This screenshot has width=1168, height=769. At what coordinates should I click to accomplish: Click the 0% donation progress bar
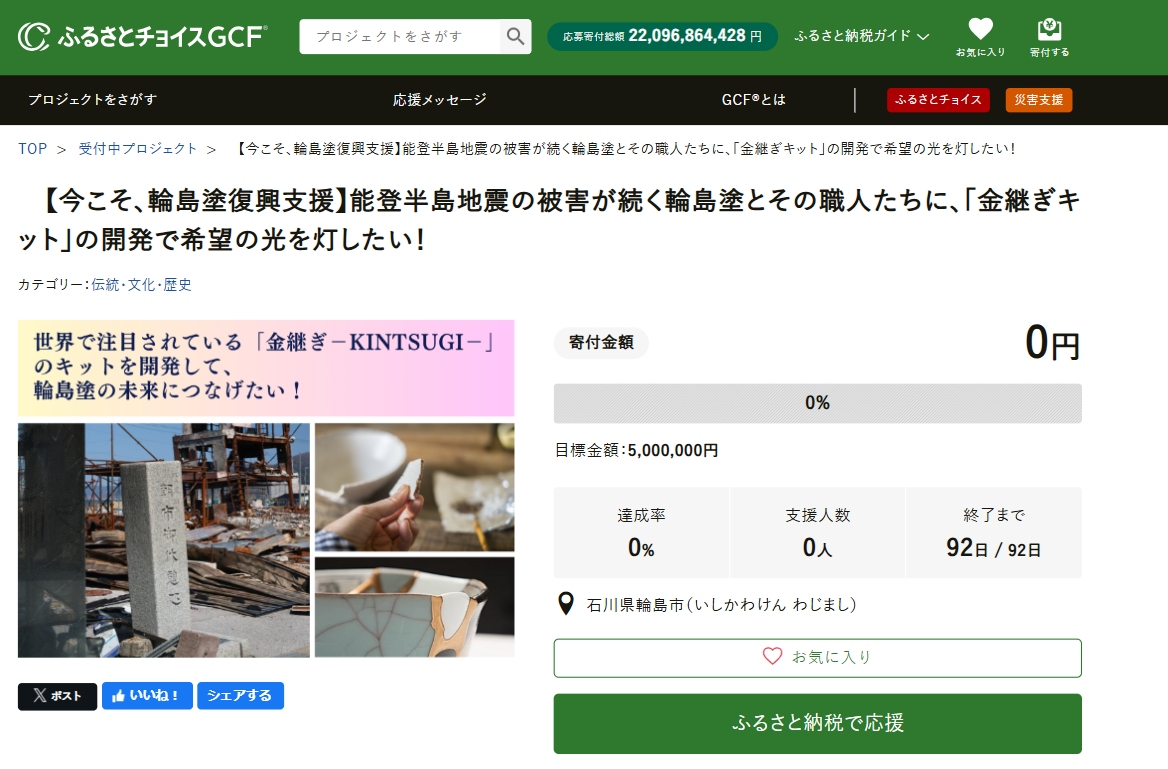(817, 403)
